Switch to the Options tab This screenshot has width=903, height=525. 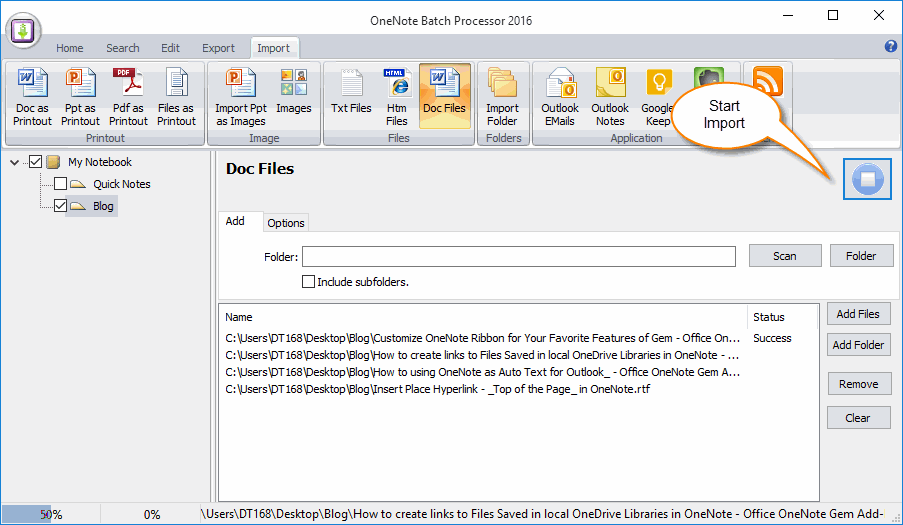[286, 223]
